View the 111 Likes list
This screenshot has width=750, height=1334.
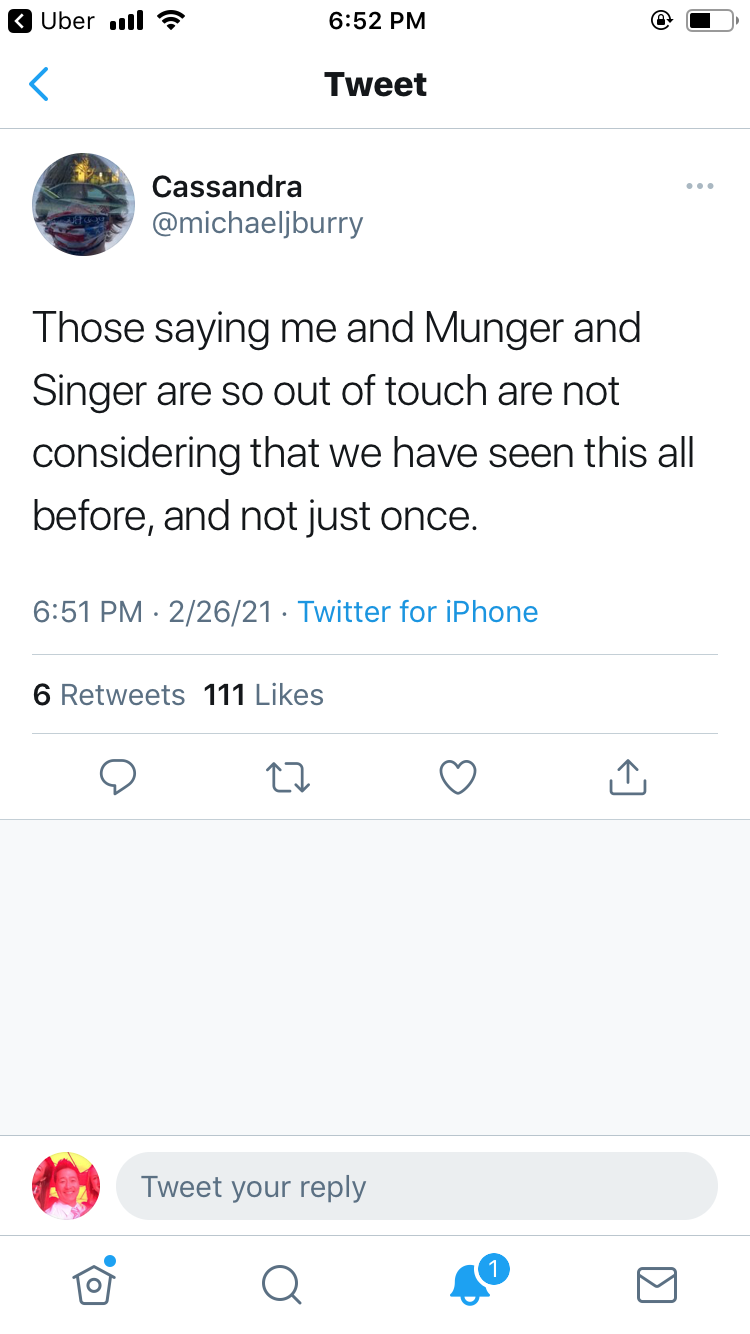tap(264, 695)
